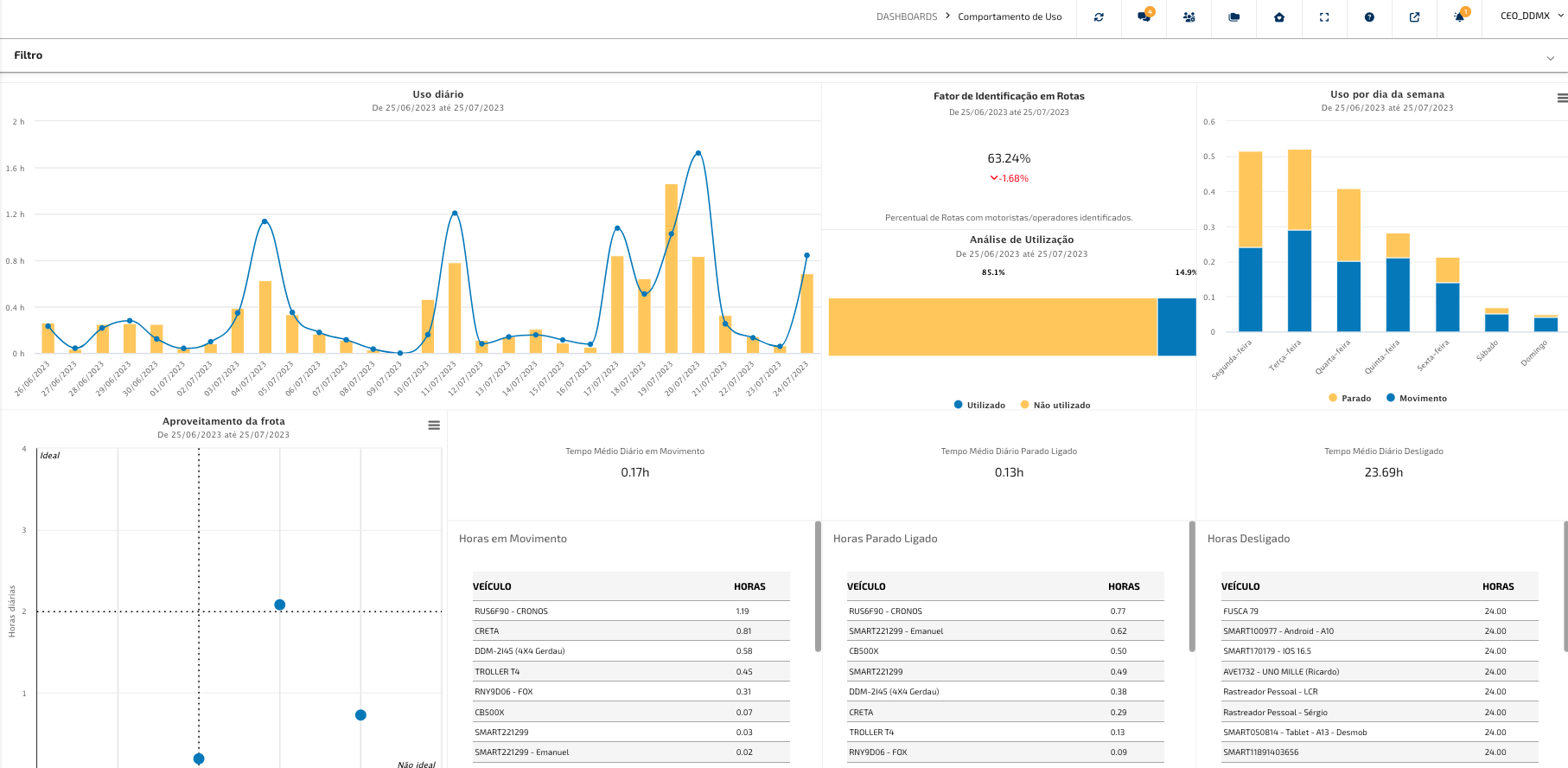
Task: Click the 23.69h Tempo Médio Diário Desligado value
Action: [x=1384, y=472]
